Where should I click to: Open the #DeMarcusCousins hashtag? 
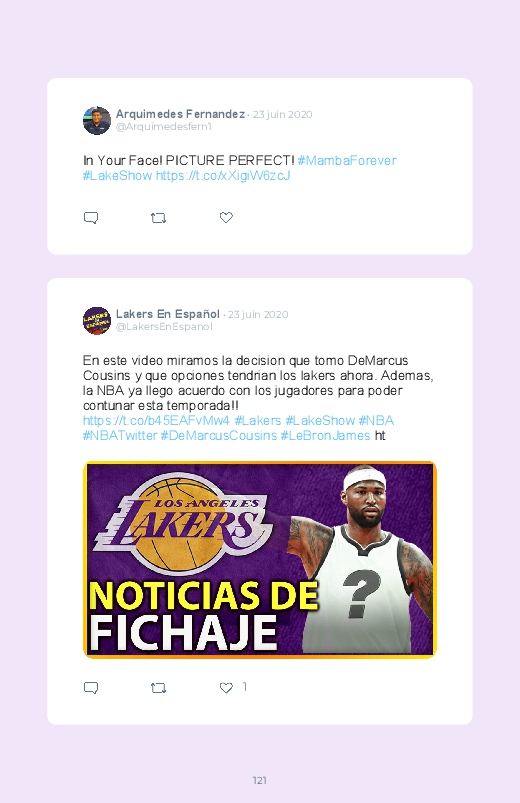[219, 435]
